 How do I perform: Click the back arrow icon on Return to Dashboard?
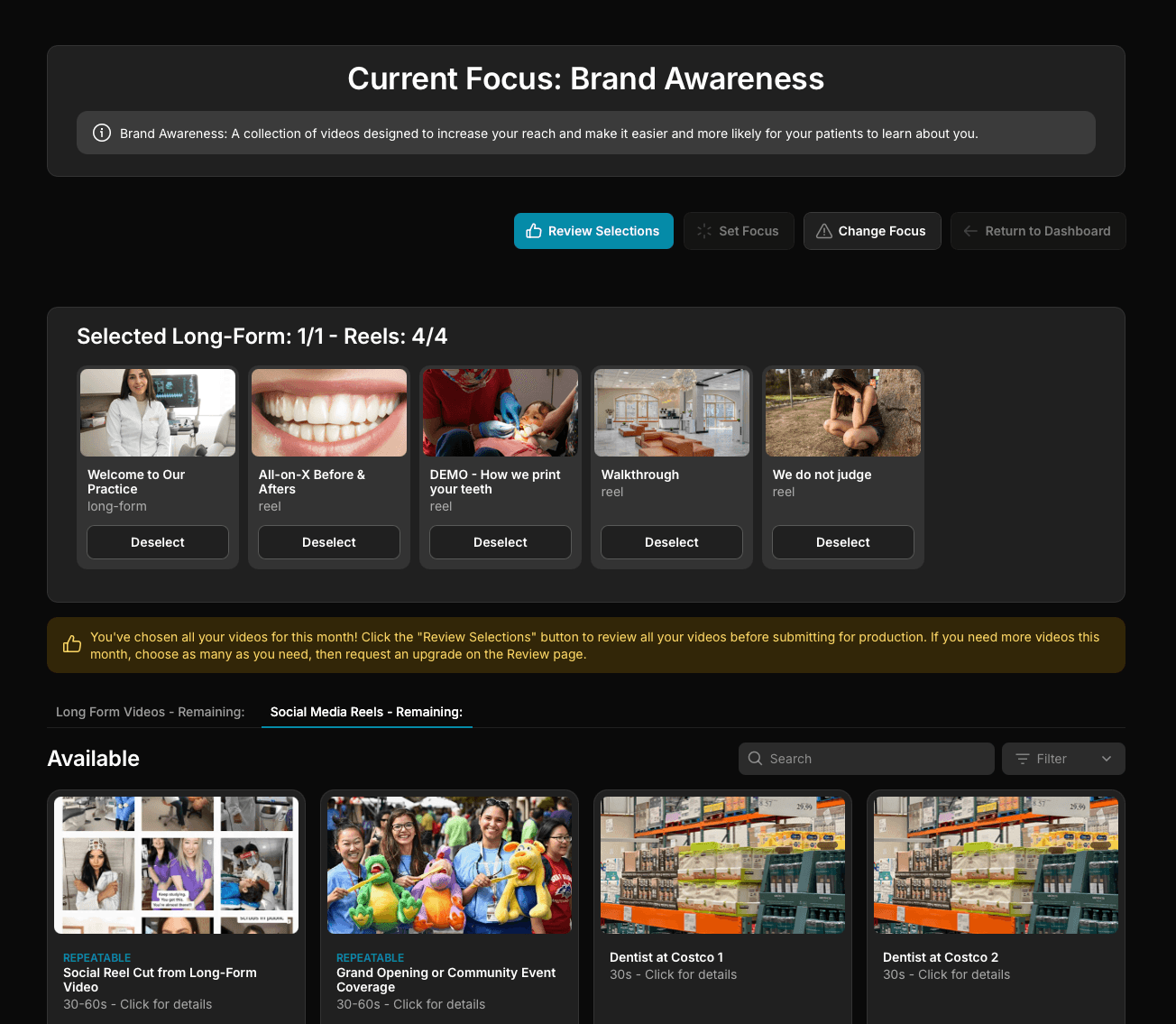[970, 231]
